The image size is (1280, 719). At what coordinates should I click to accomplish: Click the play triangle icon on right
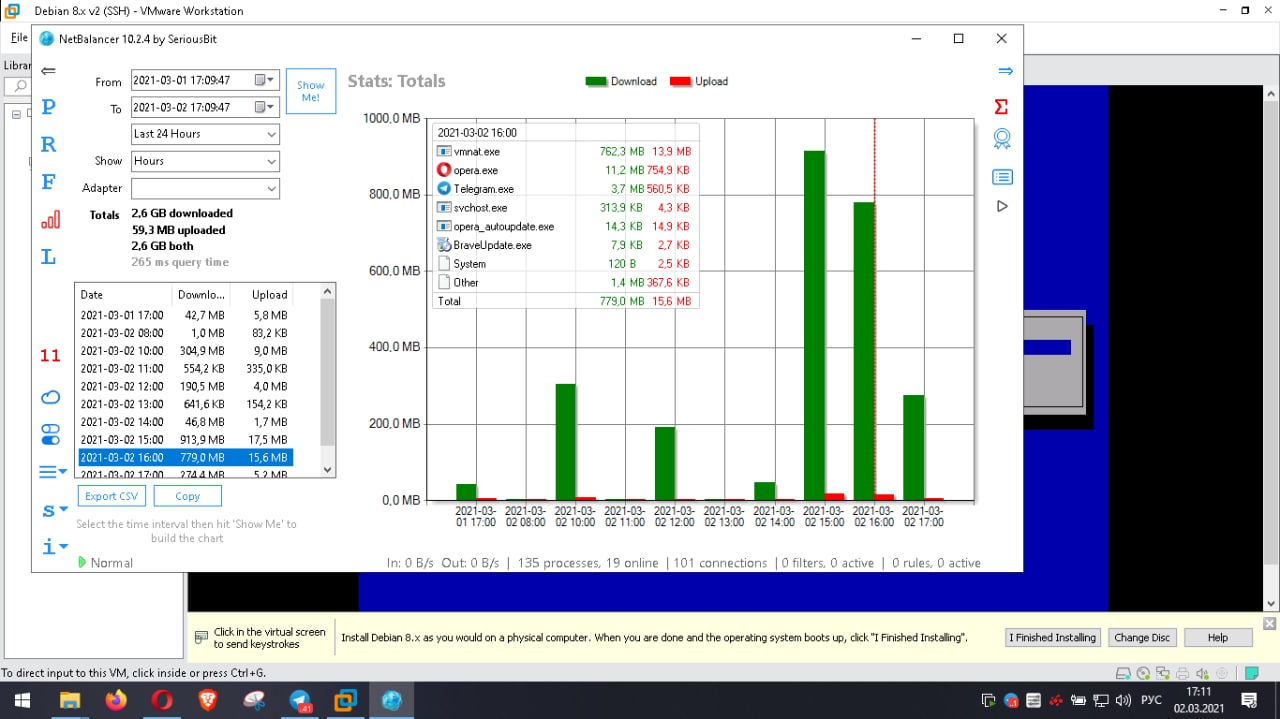tap(1002, 206)
